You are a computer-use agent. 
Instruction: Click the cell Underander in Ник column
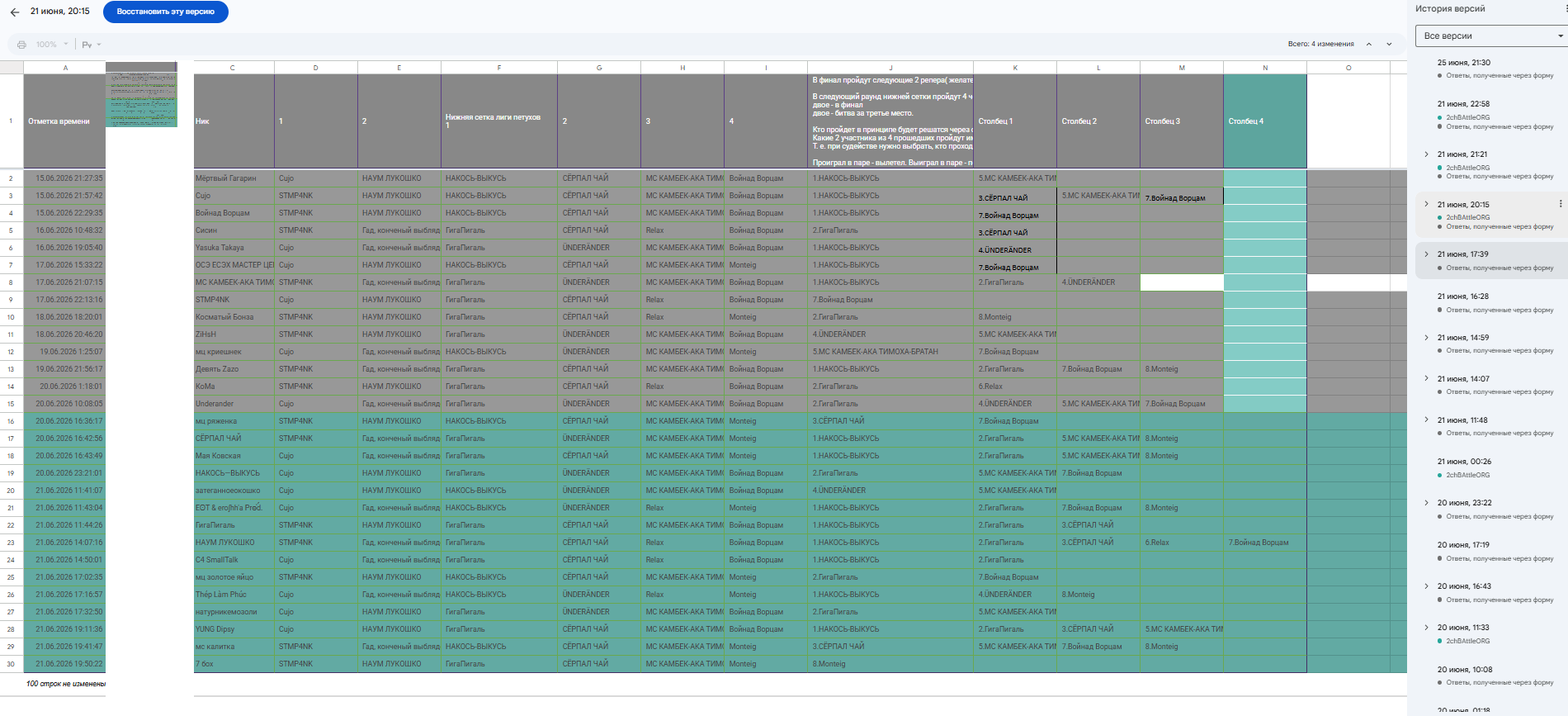[x=234, y=404]
